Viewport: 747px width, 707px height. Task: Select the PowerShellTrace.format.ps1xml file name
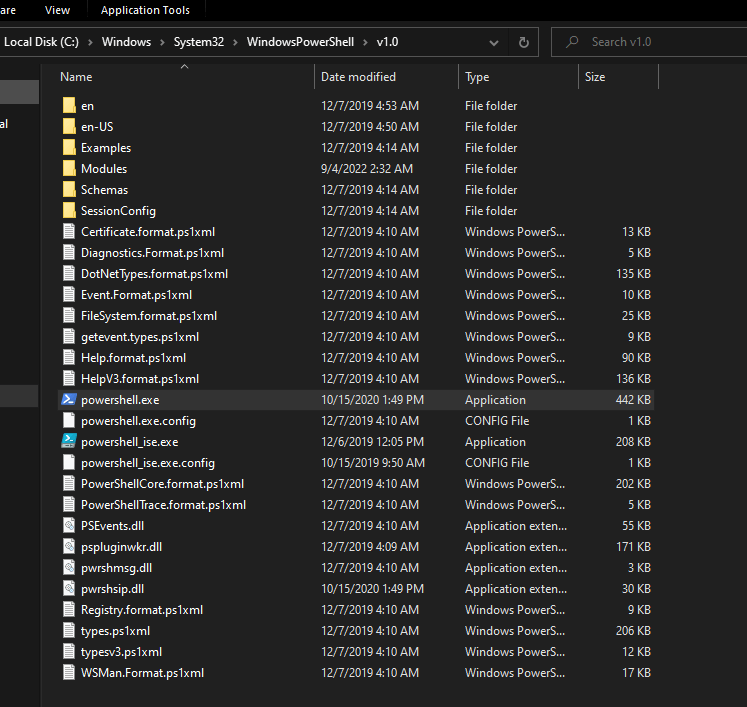[x=163, y=505]
